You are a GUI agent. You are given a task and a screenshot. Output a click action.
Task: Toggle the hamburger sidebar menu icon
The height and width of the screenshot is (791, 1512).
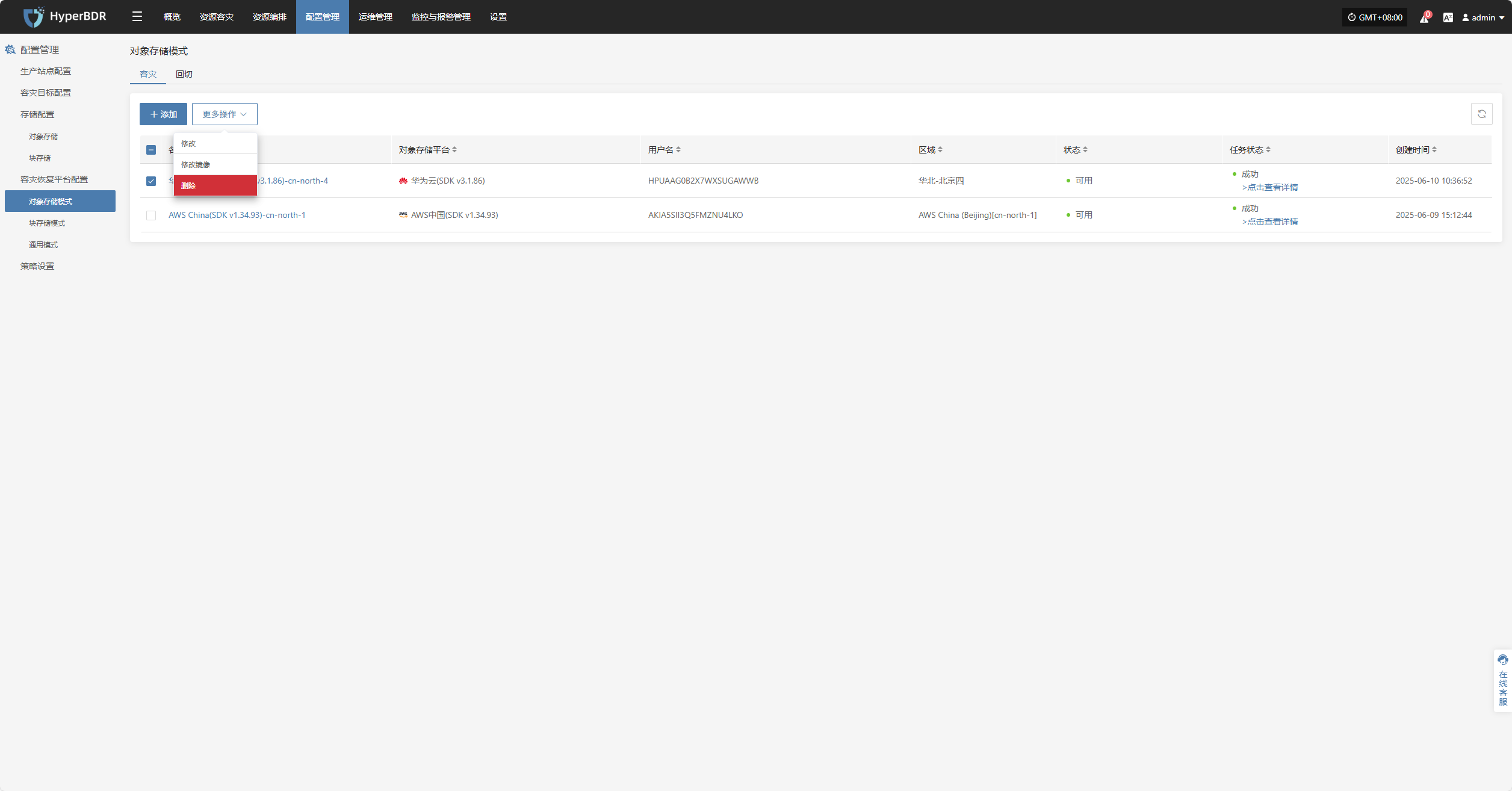137,17
